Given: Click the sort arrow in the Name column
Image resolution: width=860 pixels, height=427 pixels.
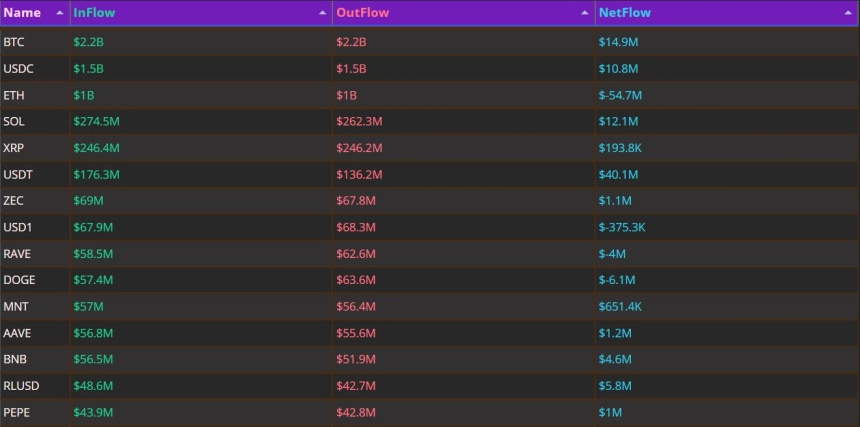Looking at the screenshot, I should 60,13.
